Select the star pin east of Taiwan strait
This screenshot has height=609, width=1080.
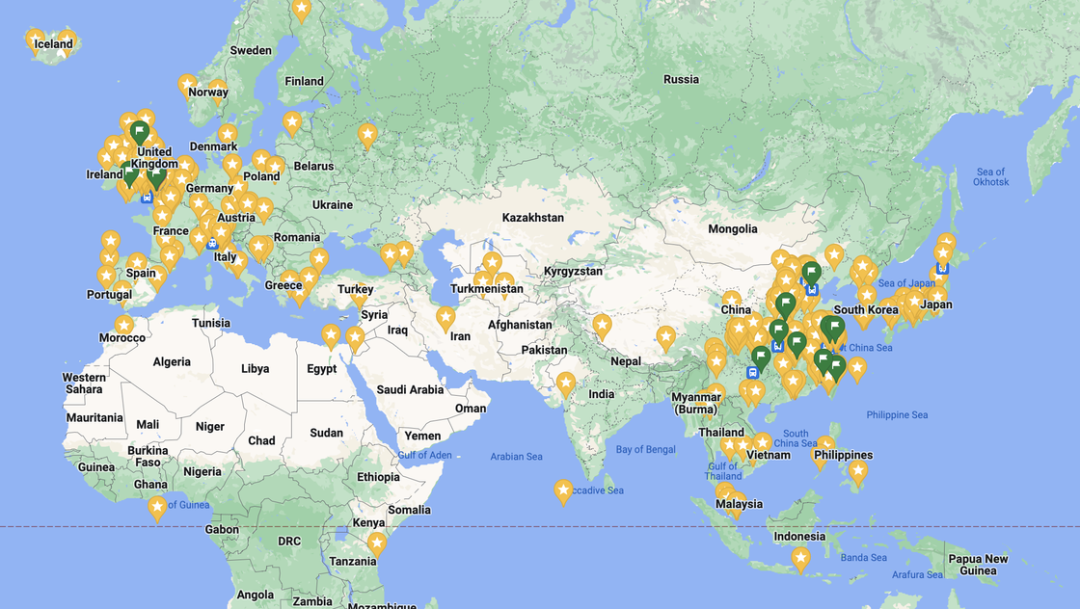857,369
